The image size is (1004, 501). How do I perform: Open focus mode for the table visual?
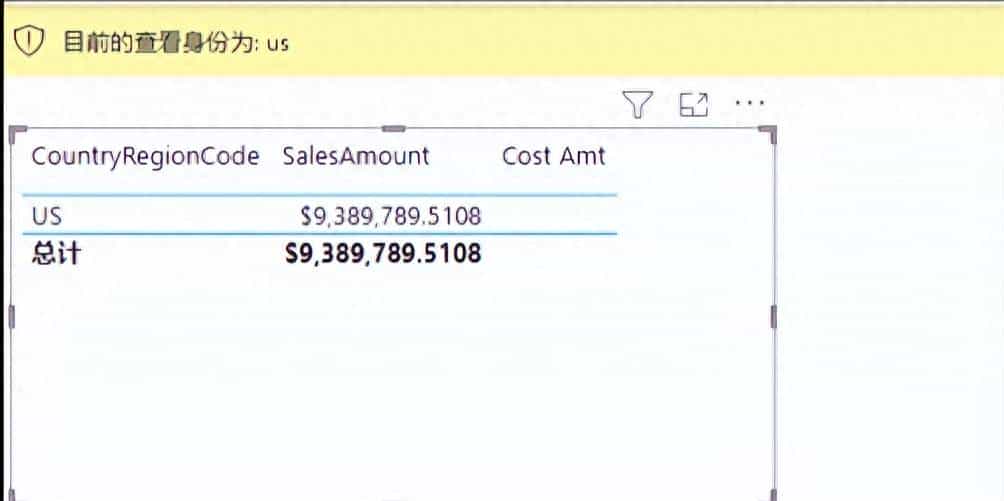(693, 104)
